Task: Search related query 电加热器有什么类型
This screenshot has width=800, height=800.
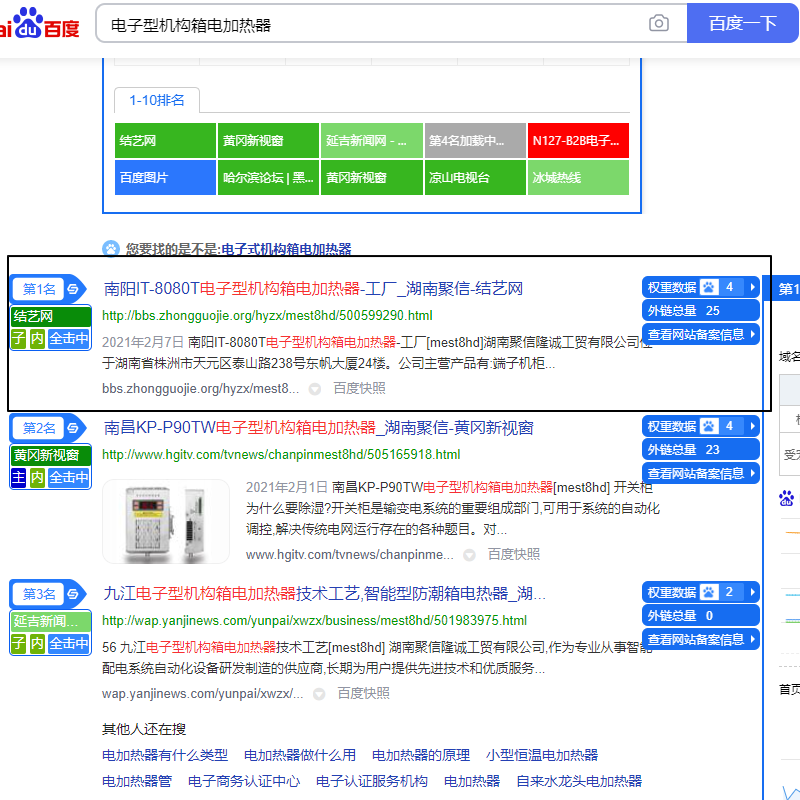Action: click(165, 755)
